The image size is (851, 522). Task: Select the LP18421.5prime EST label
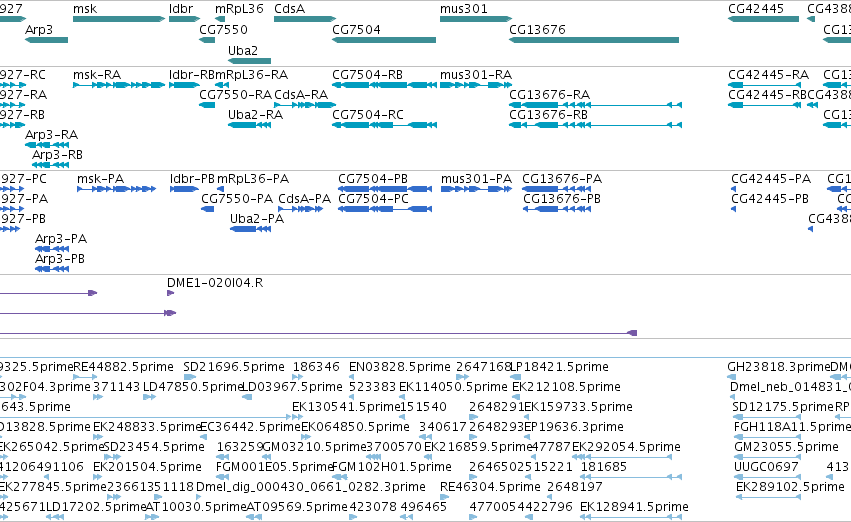click(x=560, y=367)
